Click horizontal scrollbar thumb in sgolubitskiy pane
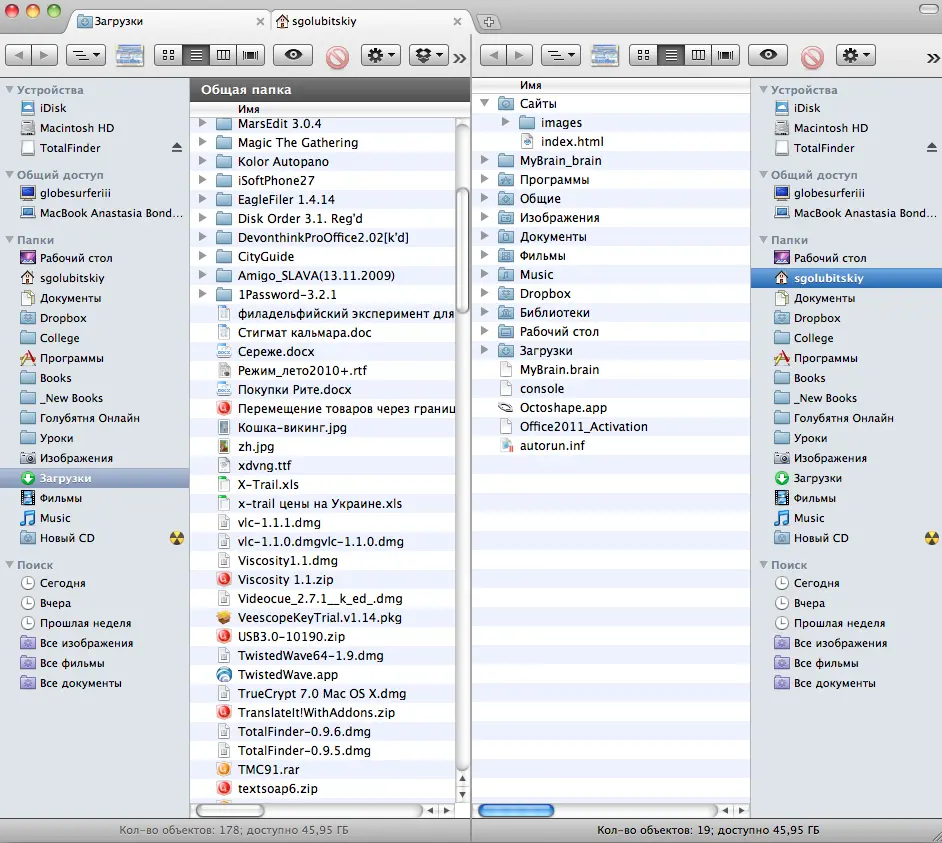This screenshot has height=843, width=942. pos(515,810)
